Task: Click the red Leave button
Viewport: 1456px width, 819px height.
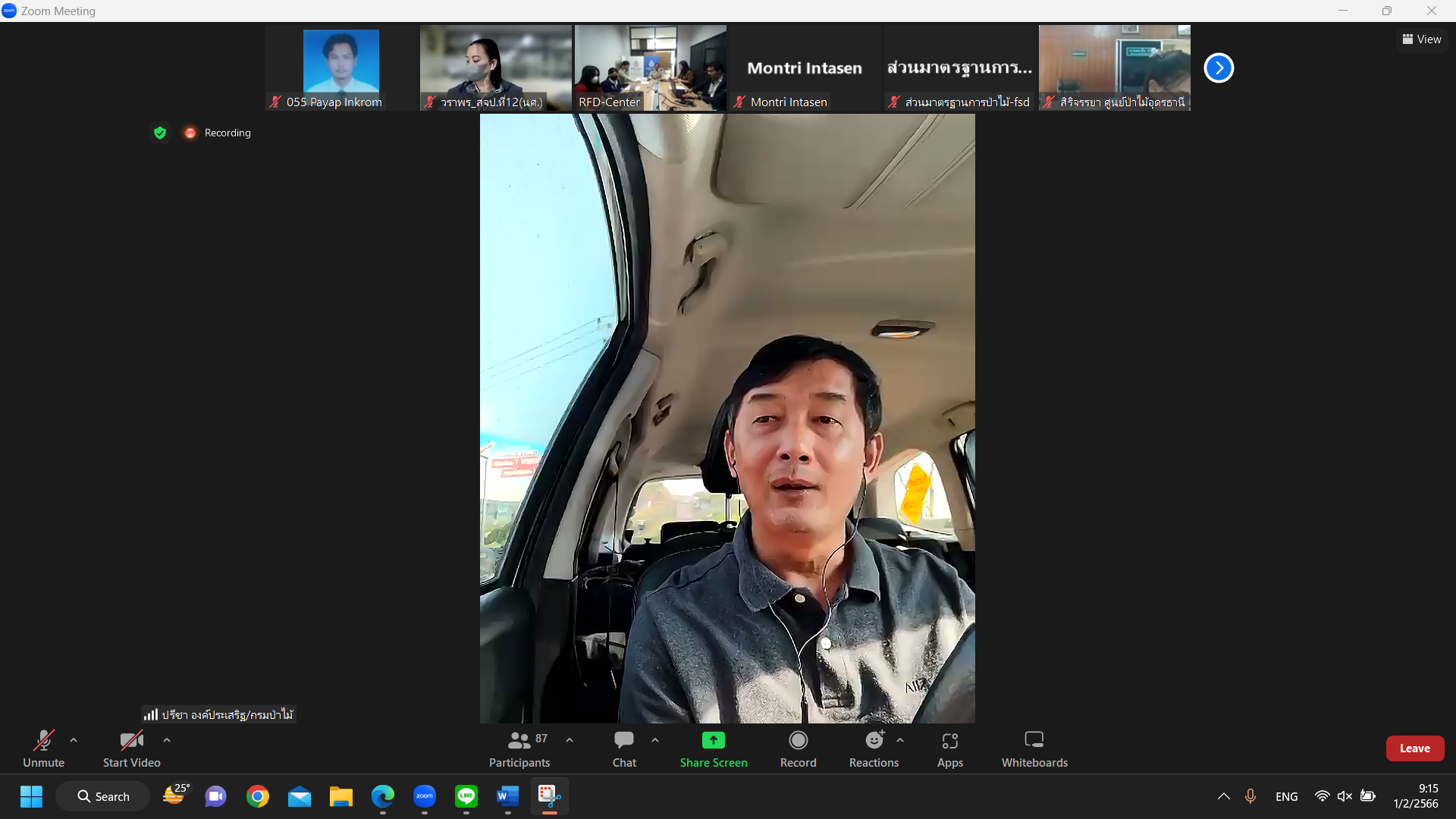Action: pos(1414,748)
